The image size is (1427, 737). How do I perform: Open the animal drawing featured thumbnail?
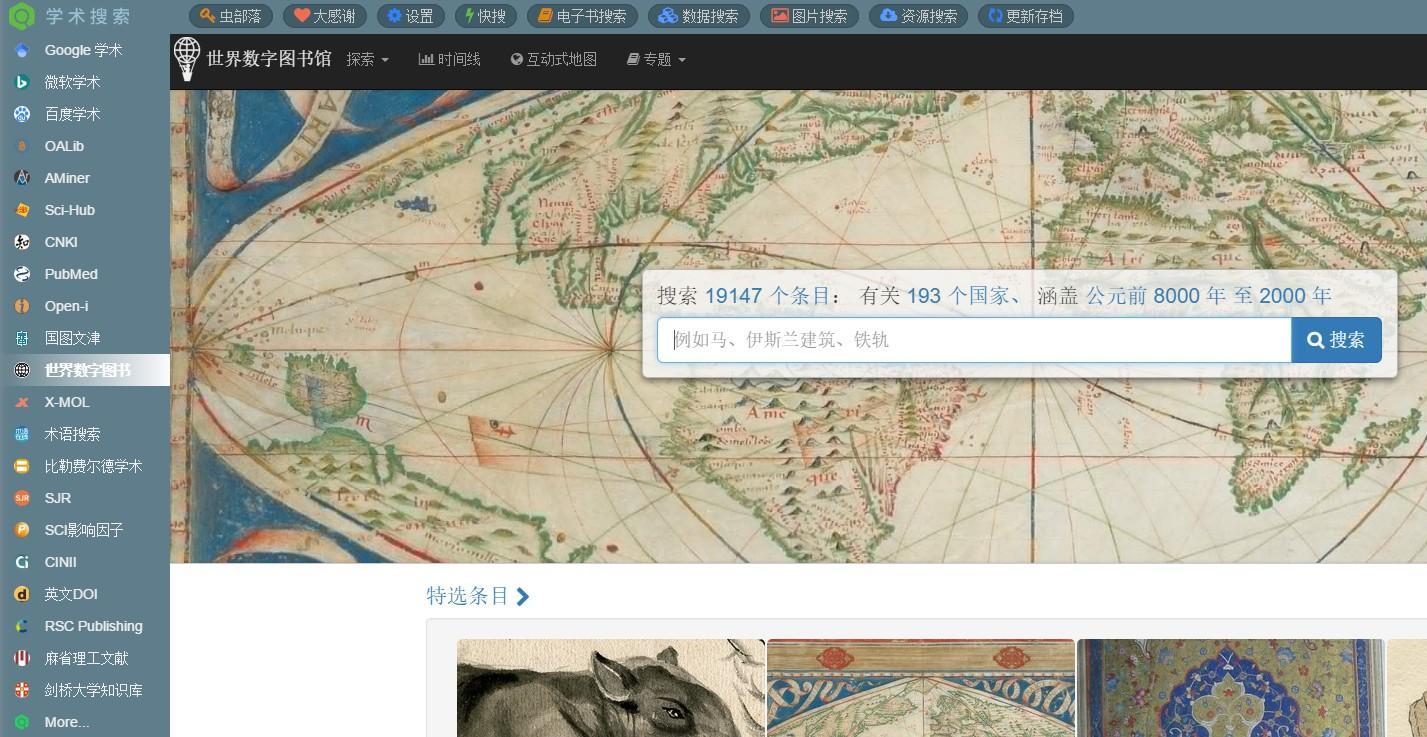click(610, 688)
